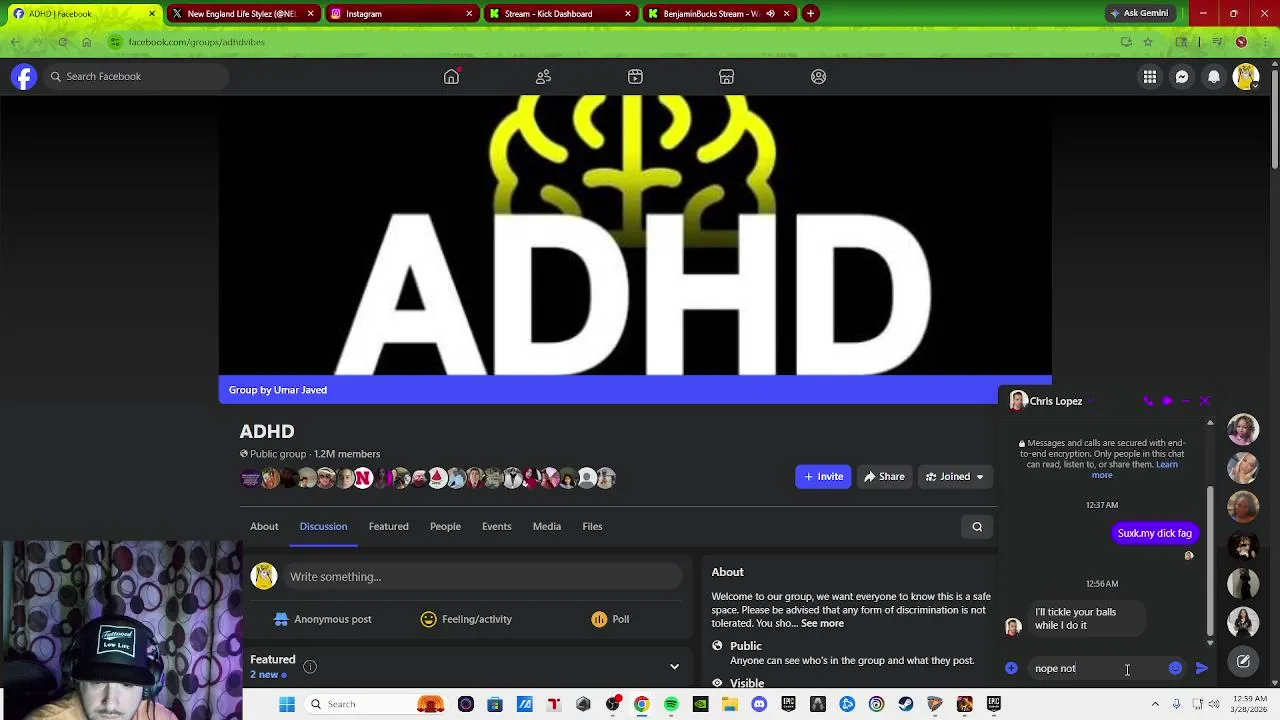The image size is (1280, 720).
Task: Switch to the Stream - Kick Dashboard tab
Action: [x=558, y=14]
